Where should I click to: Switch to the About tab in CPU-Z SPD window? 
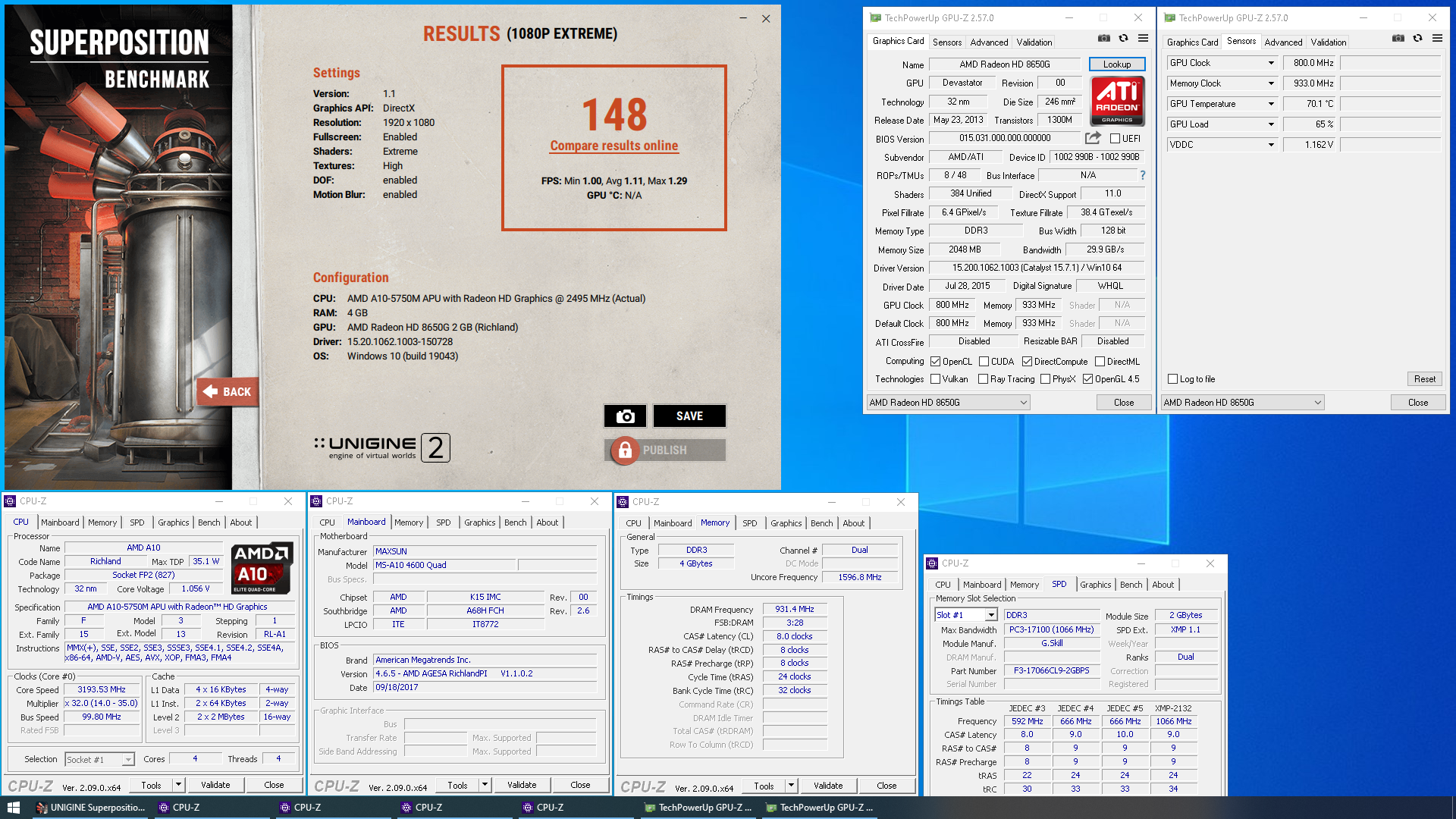(x=1163, y=585)
